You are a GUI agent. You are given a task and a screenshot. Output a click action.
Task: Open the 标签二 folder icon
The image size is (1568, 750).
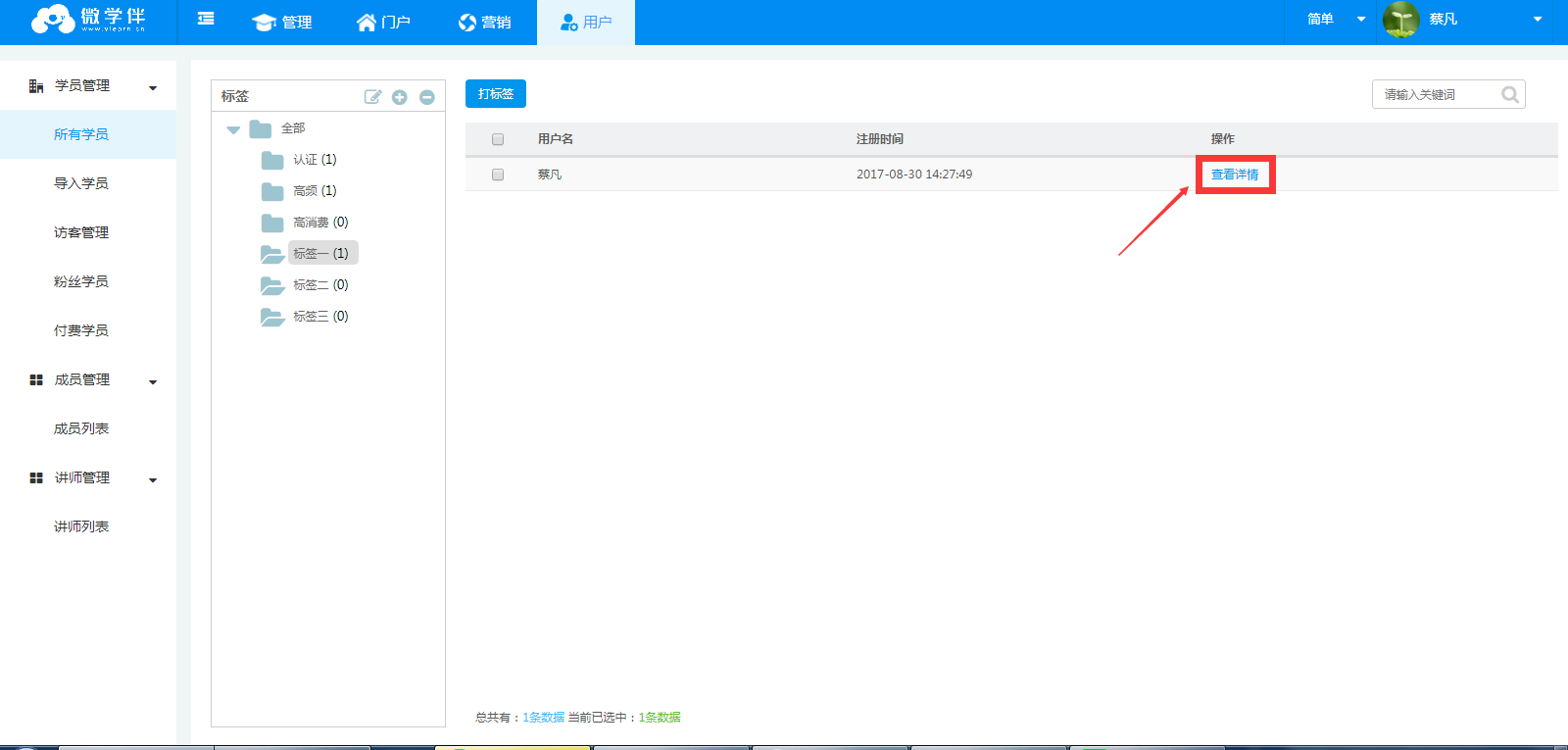point(272,285)
